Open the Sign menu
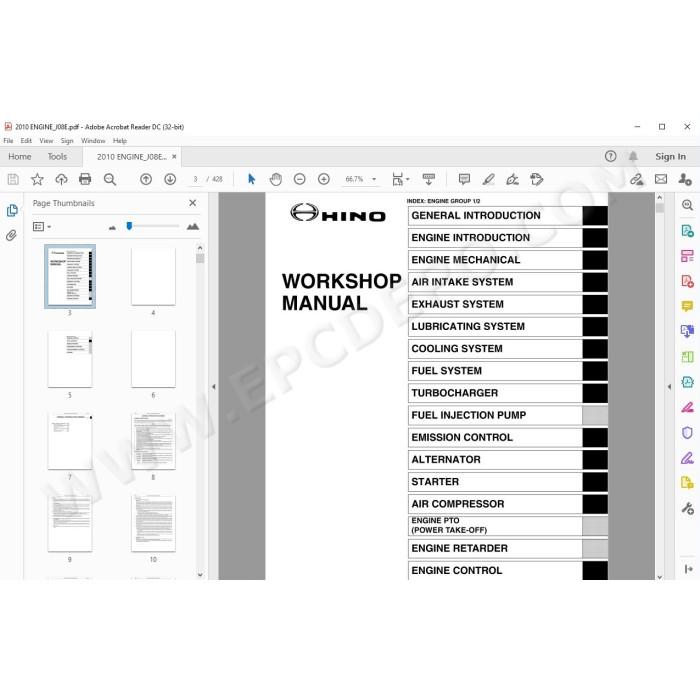This screenshot has width=700, height=700. coord(67,141)
